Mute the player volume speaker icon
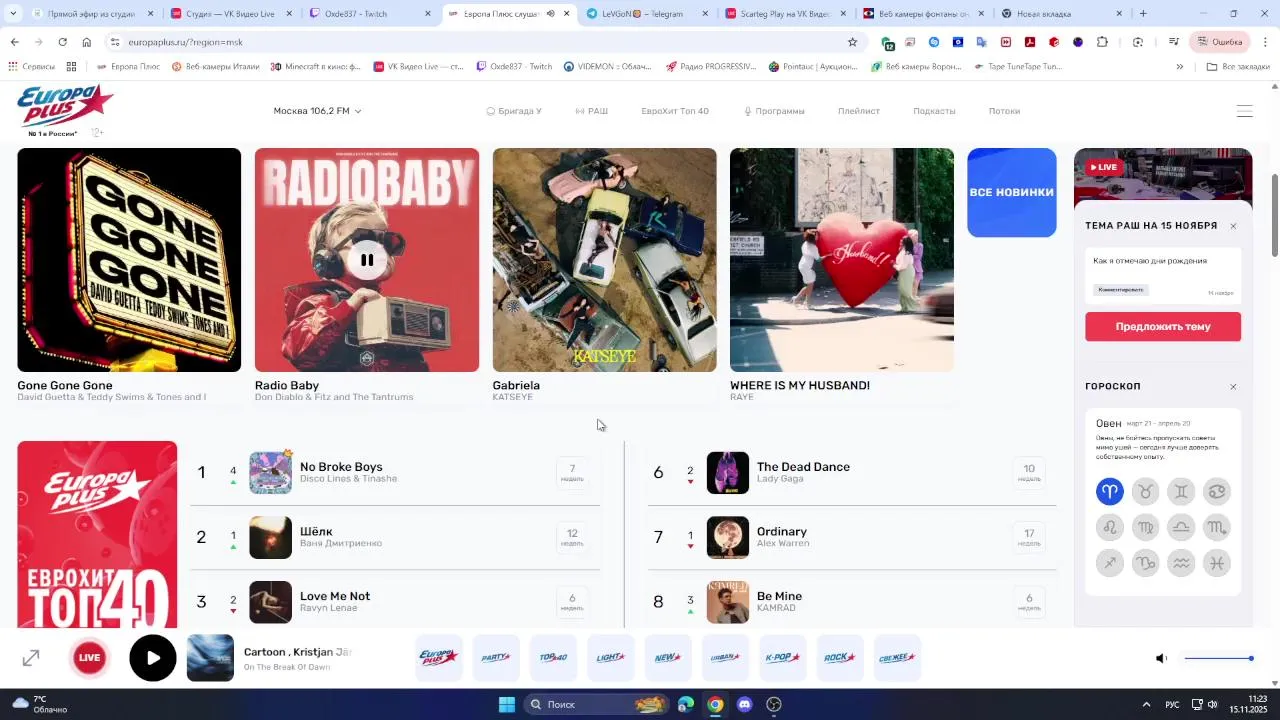1280x720 pixels. [x=1161, y=658]
